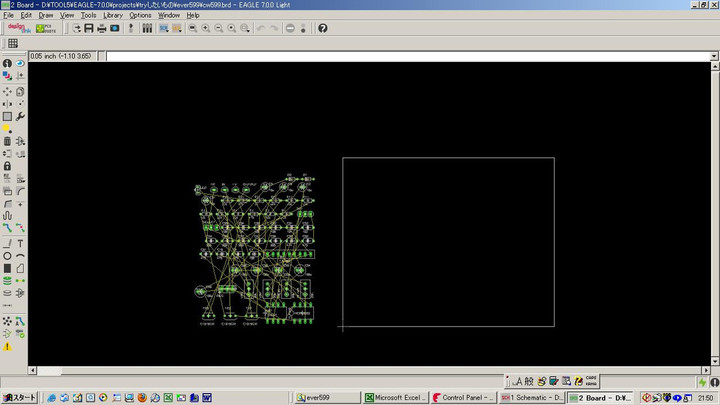Select the Text tool in the left palette
720x405 pixels.
pos(20,243)
